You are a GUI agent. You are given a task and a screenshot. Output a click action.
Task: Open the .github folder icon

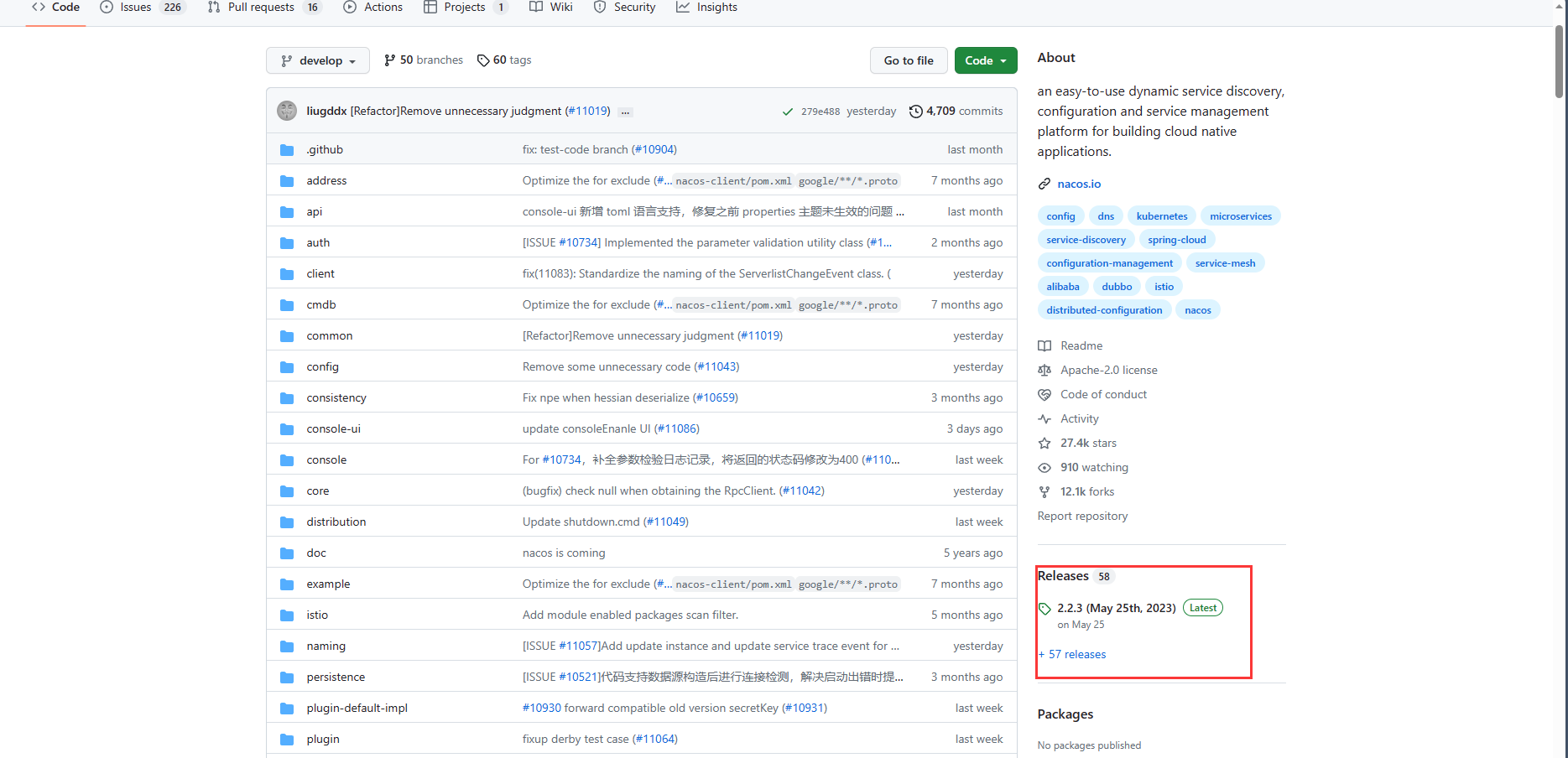pos(287,149)
